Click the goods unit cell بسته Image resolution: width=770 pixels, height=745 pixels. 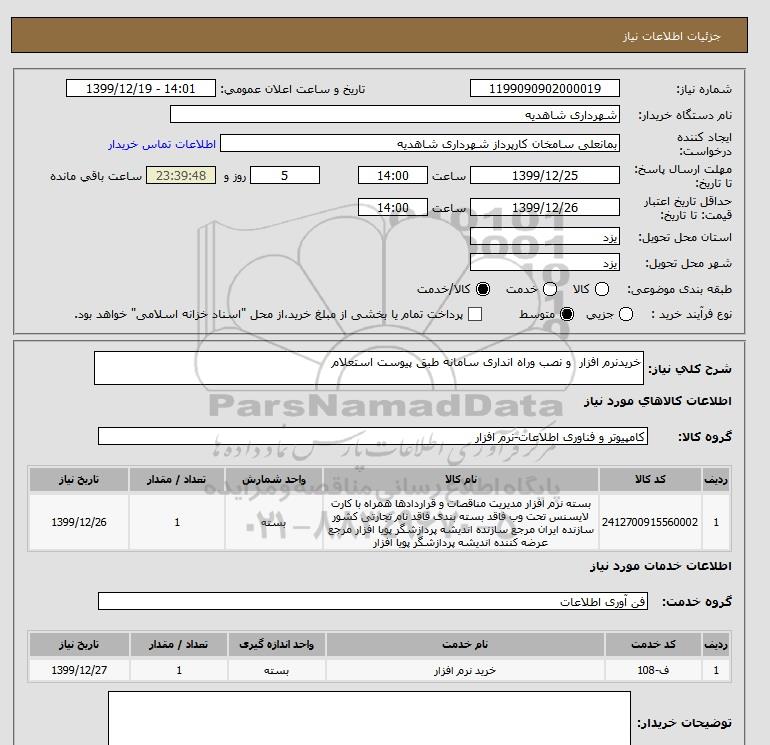point(274,522)
